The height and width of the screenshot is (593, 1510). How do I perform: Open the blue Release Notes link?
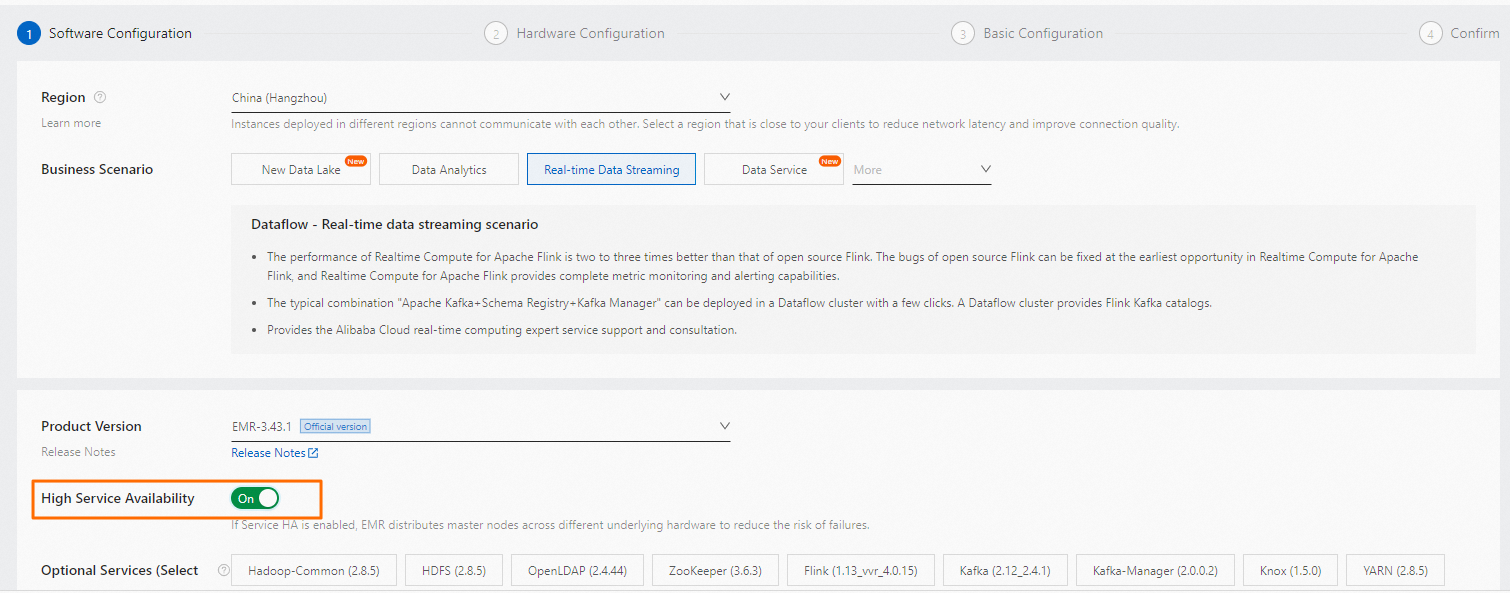click(268, 453)
